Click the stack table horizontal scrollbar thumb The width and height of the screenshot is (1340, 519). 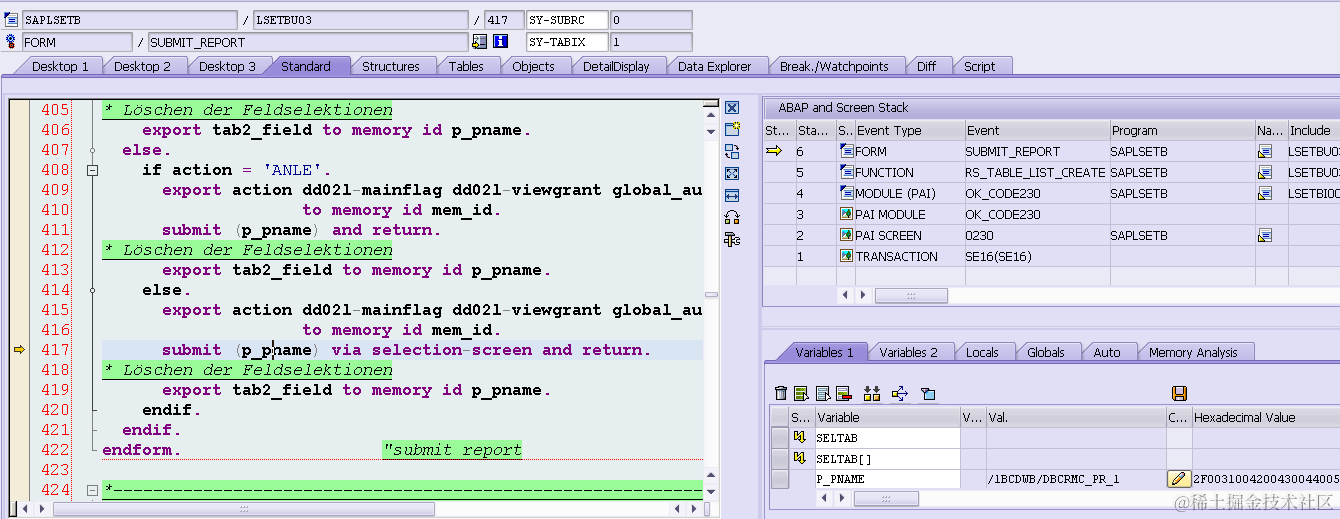pos(911,296)
